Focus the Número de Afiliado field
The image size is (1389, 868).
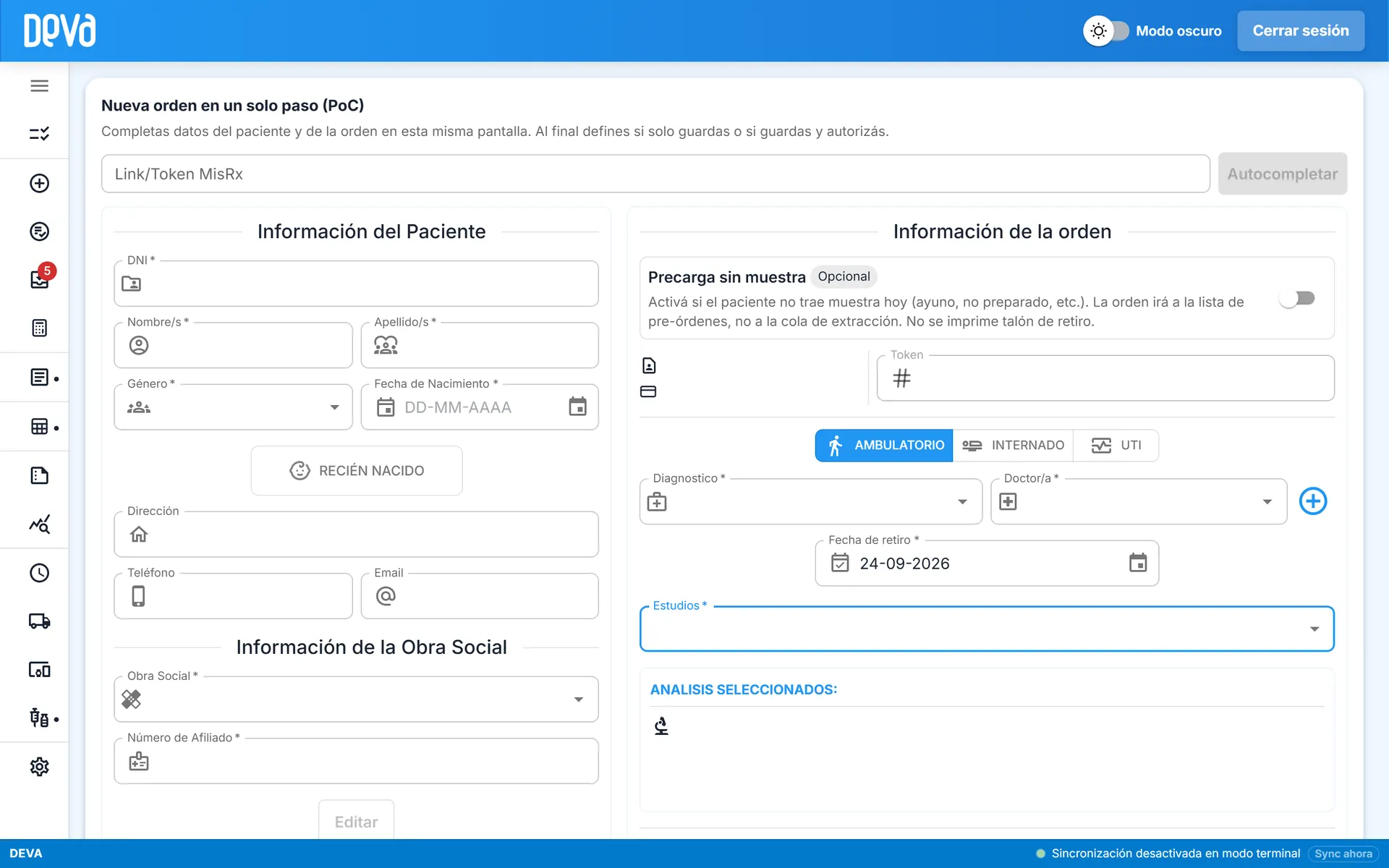click(356, 761)
